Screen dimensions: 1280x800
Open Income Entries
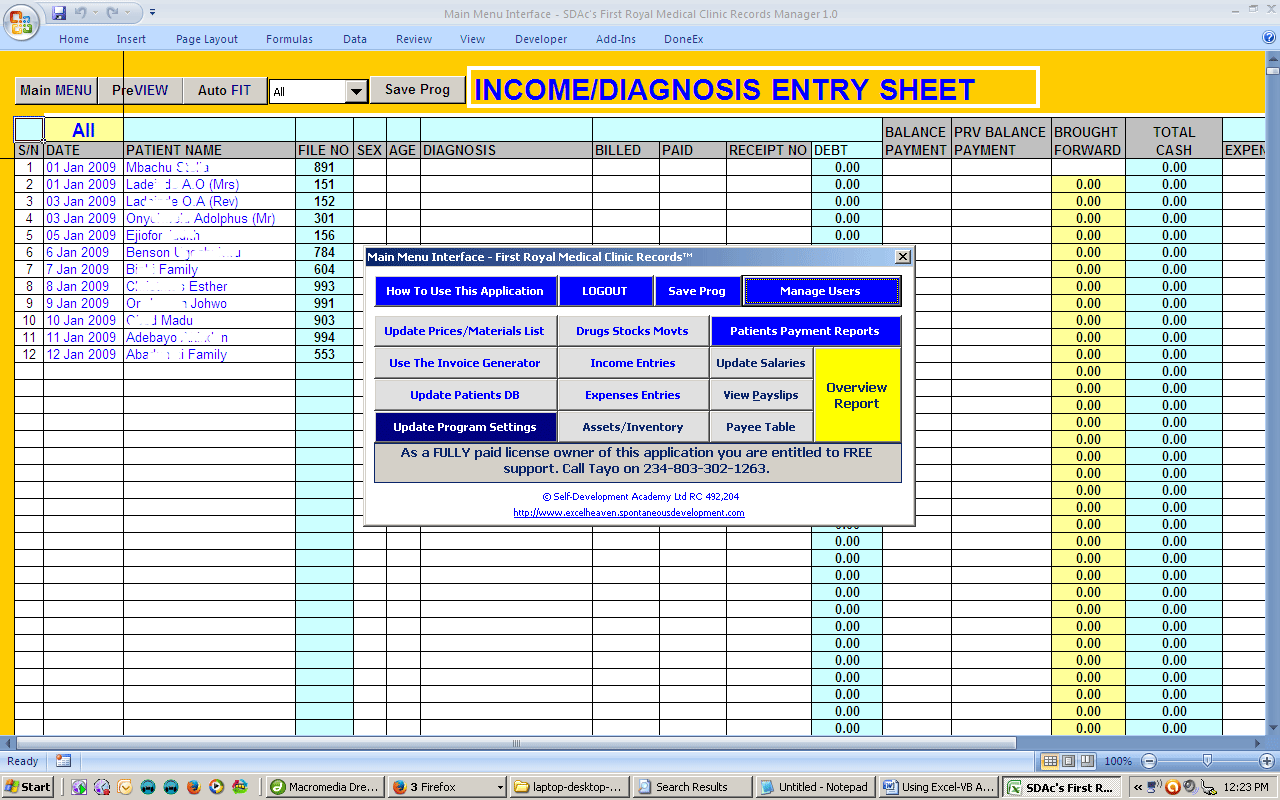[x=633, y=363]
